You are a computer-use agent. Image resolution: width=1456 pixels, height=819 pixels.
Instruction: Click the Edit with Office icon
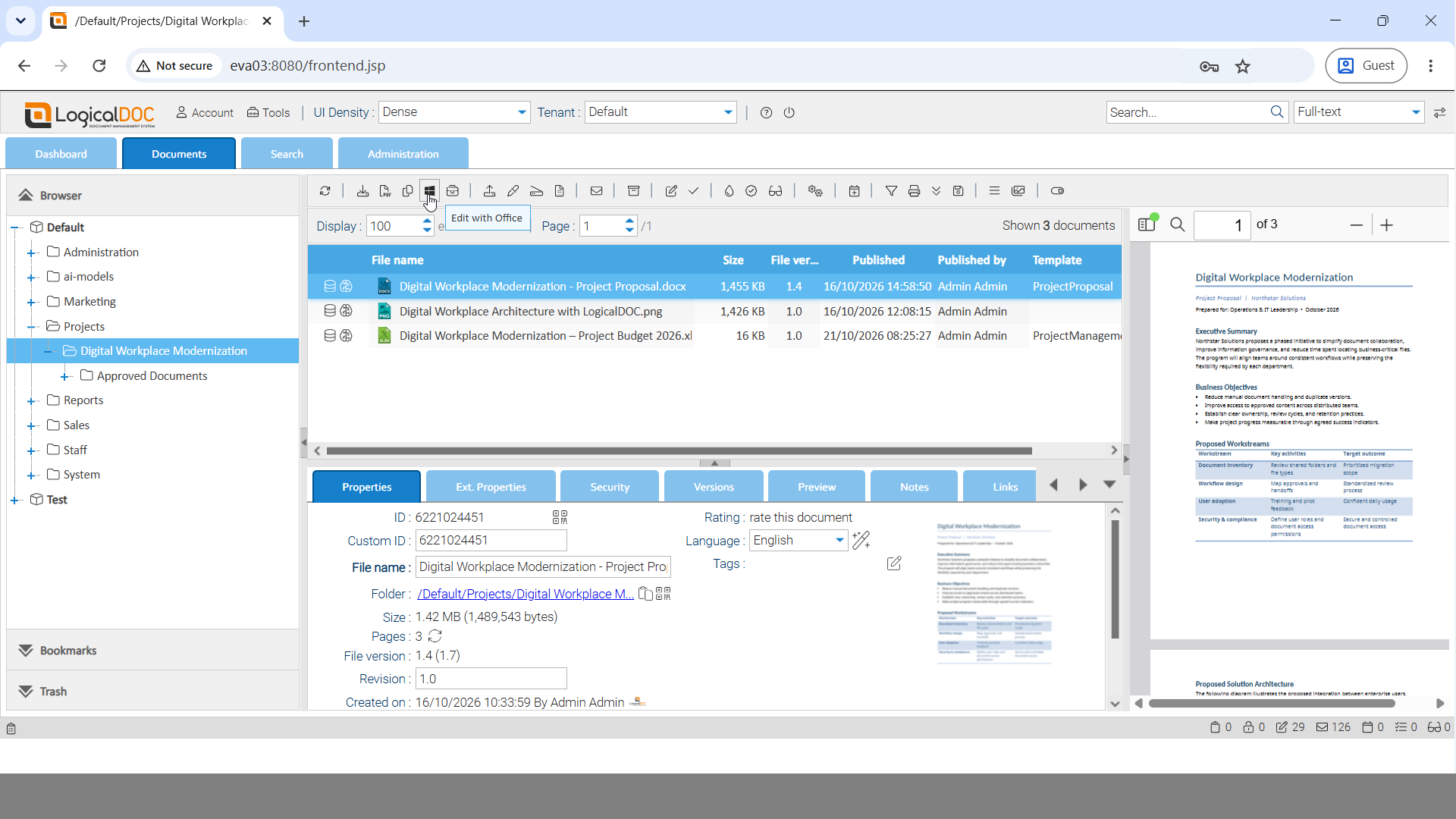429,191
